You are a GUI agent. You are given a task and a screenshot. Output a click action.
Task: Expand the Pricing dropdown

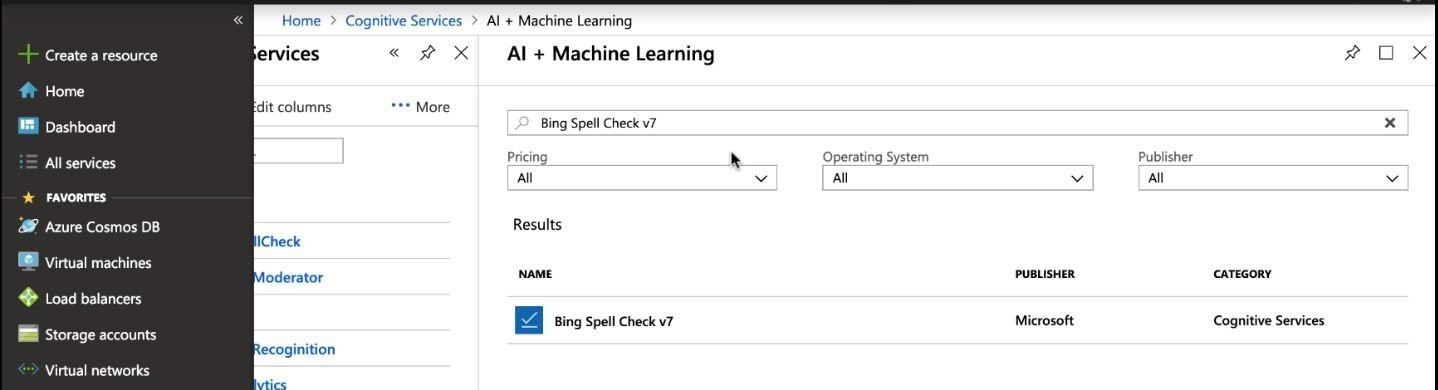[642, 178]
